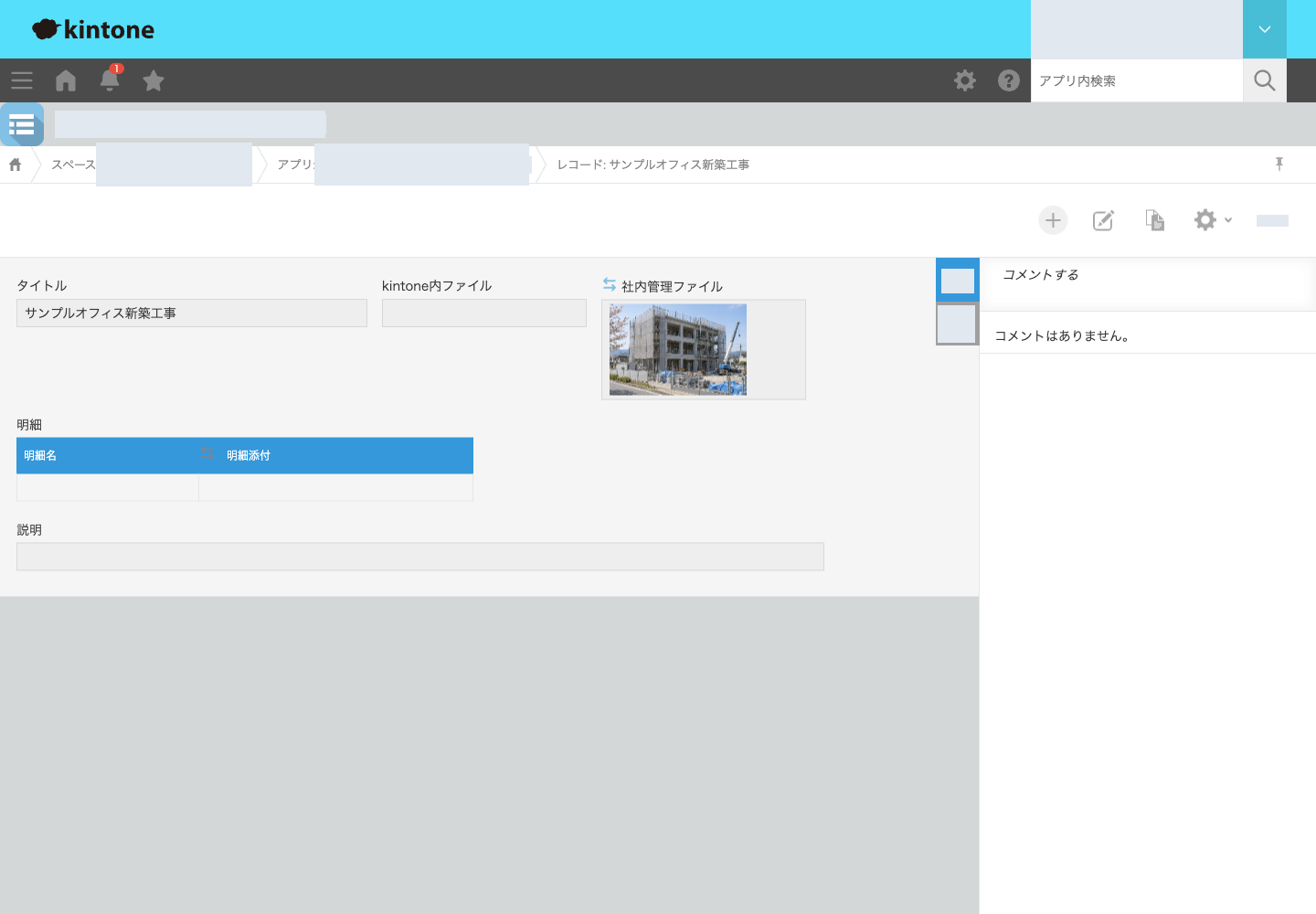1316x914 pixels.
Task: Focus the アプリ内検索 search field
Action: tap(1137, 80)
